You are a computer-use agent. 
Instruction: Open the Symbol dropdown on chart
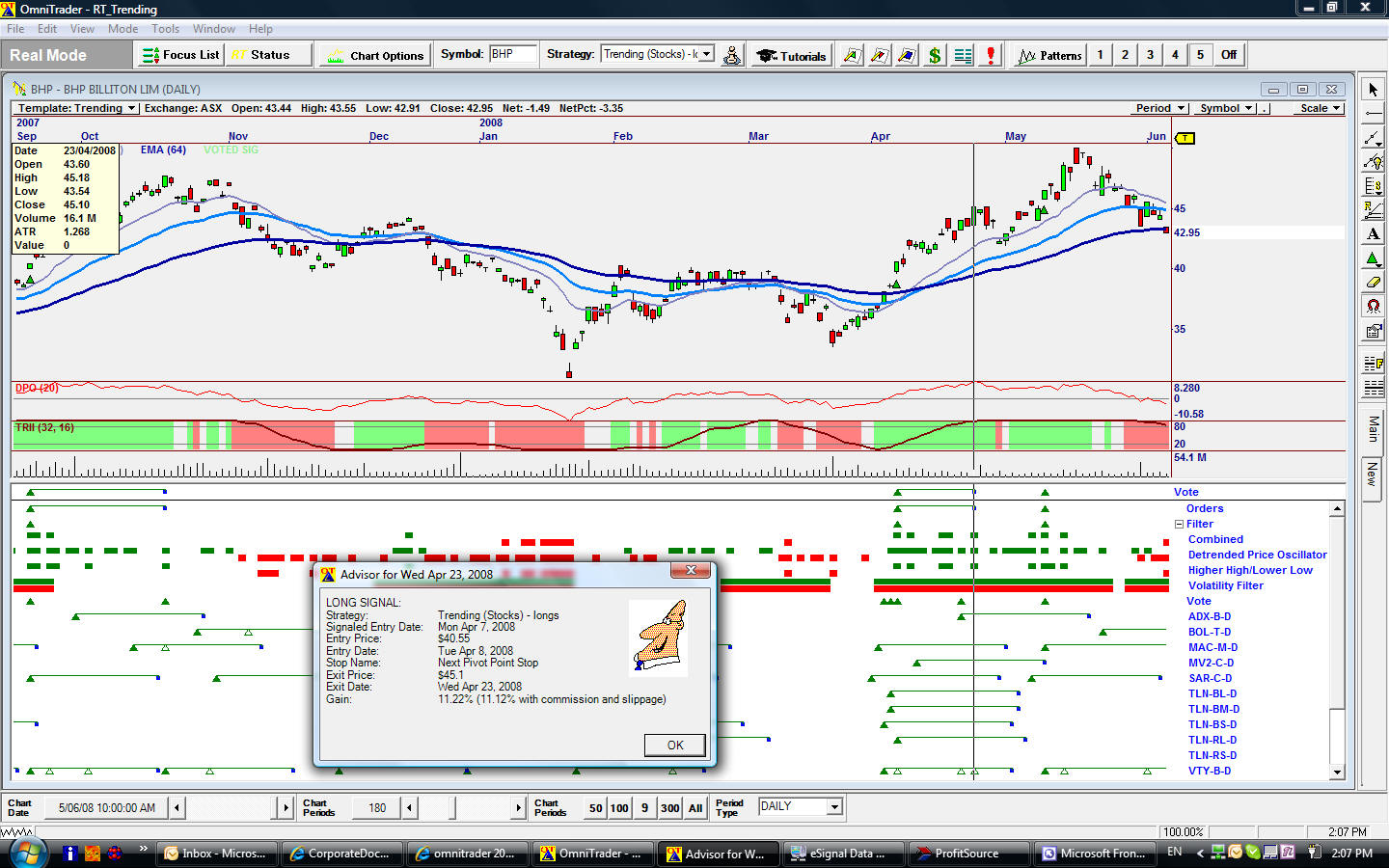point(1226,108)
